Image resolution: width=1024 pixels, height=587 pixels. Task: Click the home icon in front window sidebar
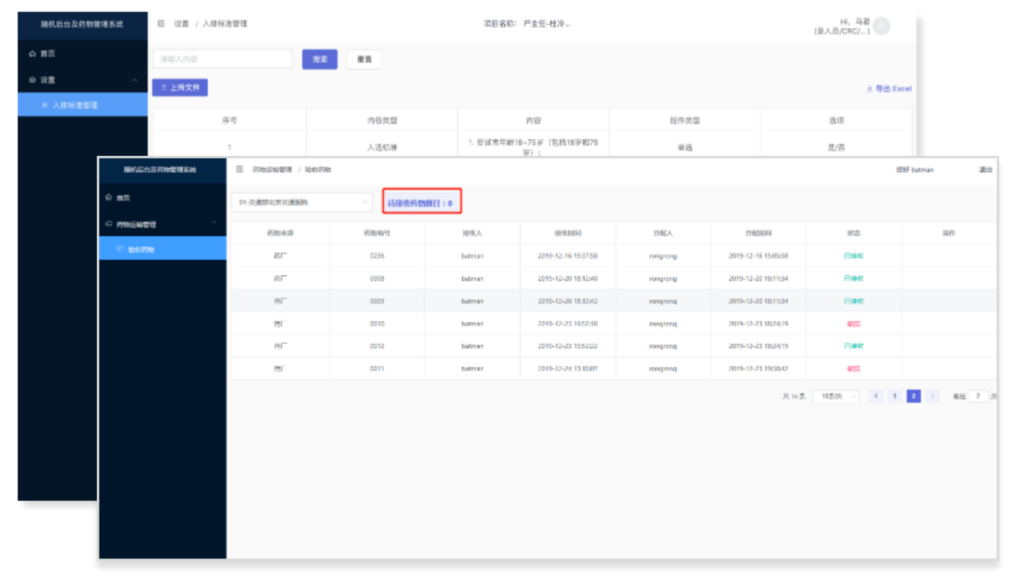point(109,198)
